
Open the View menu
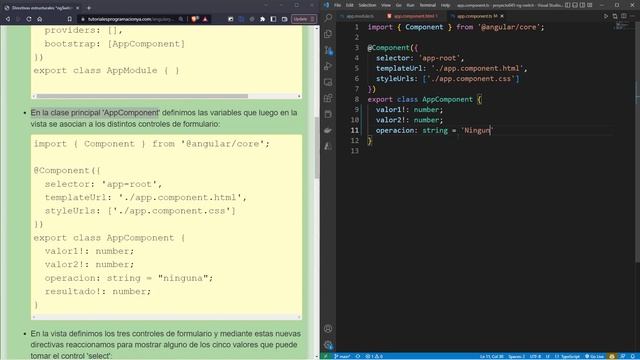tap(386, 5)
